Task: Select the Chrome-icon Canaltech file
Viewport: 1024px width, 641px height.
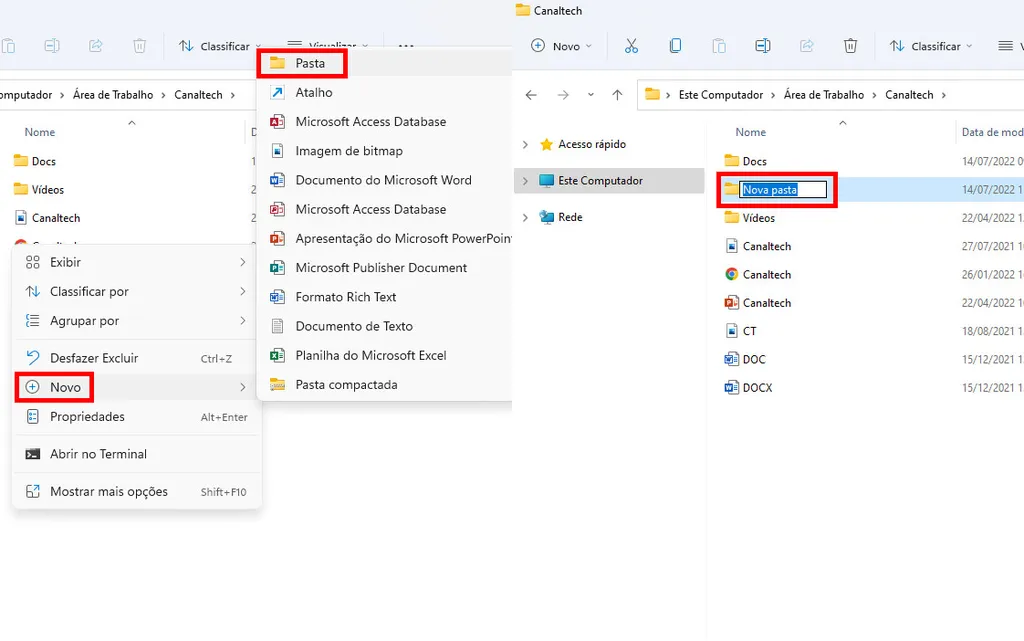Action: (766, 274)
